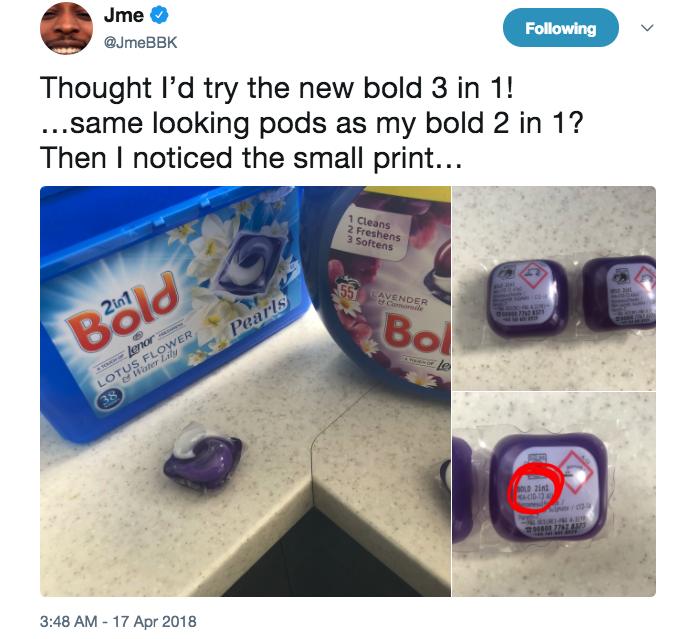Click the hazard diamond symbol on the circled pod
This screenshot has width=695, height=639.
point(576,472)
